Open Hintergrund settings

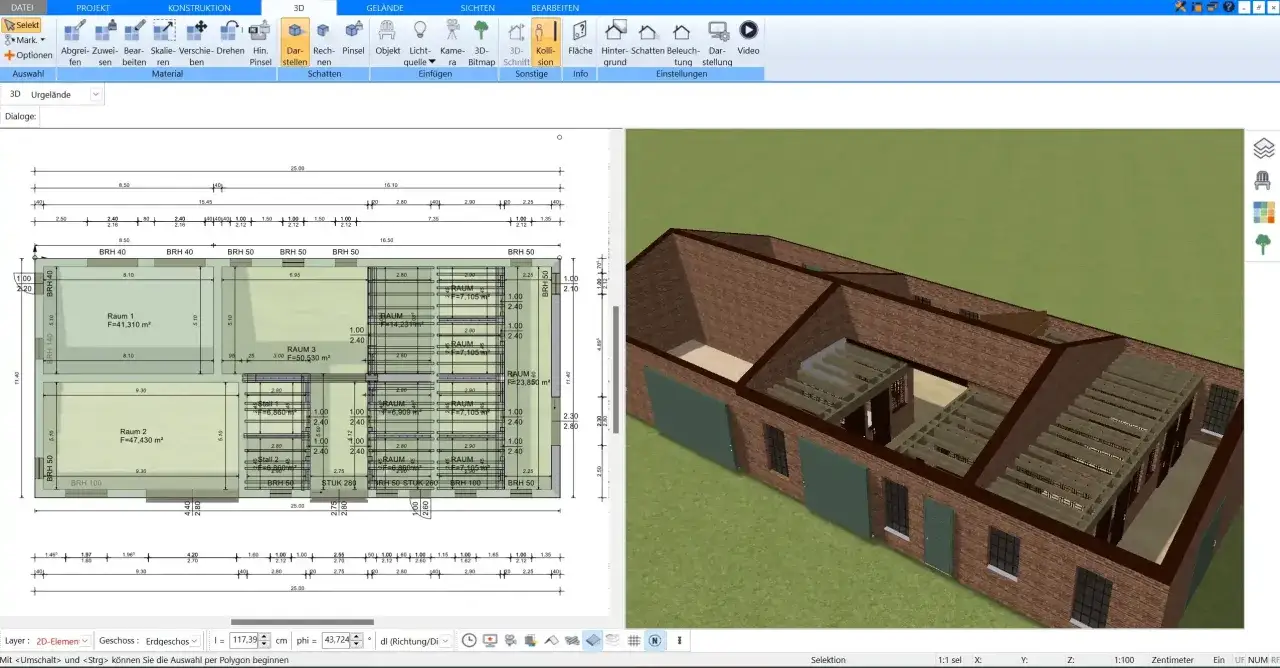[615, 42]
